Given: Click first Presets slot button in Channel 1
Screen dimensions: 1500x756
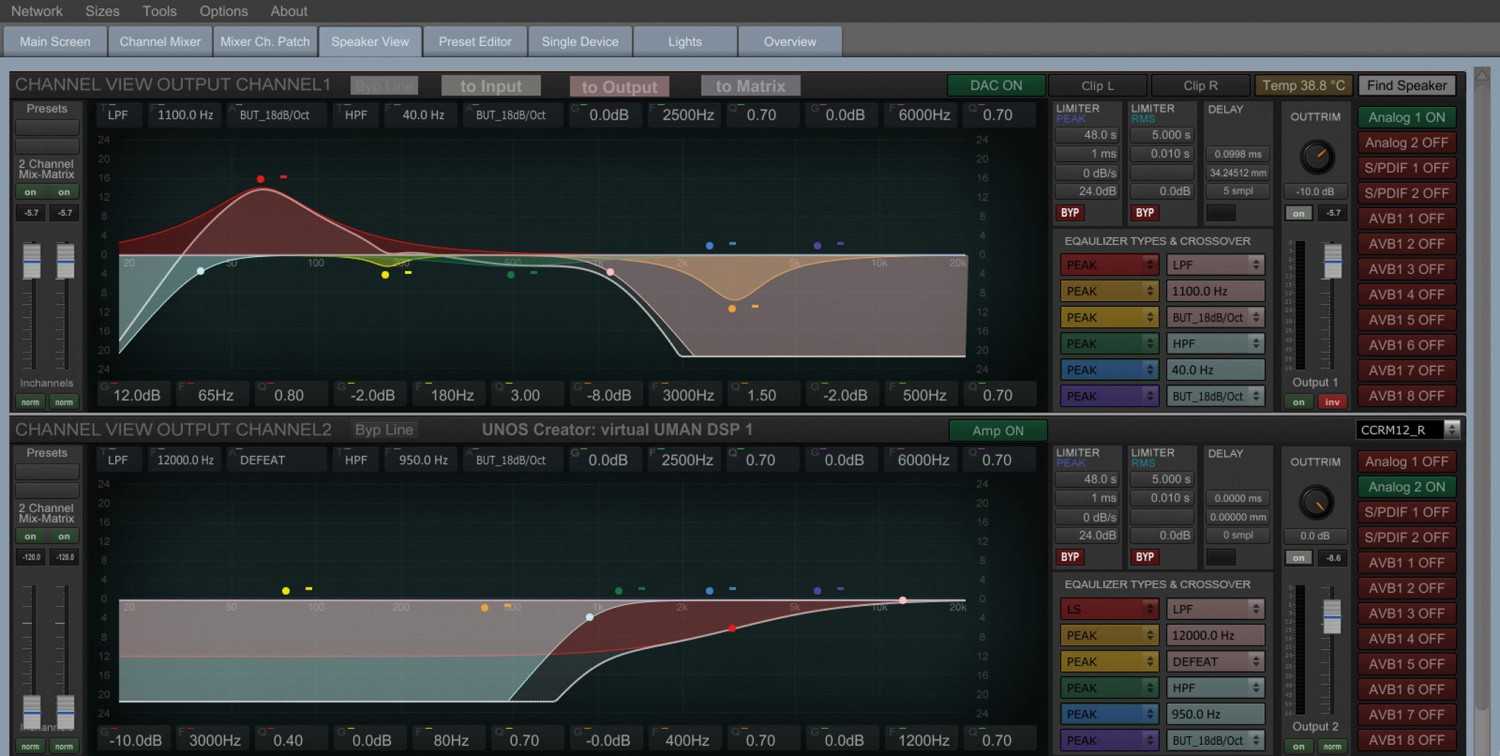Looking at the screenshot, I should click(x=47, y=128).
